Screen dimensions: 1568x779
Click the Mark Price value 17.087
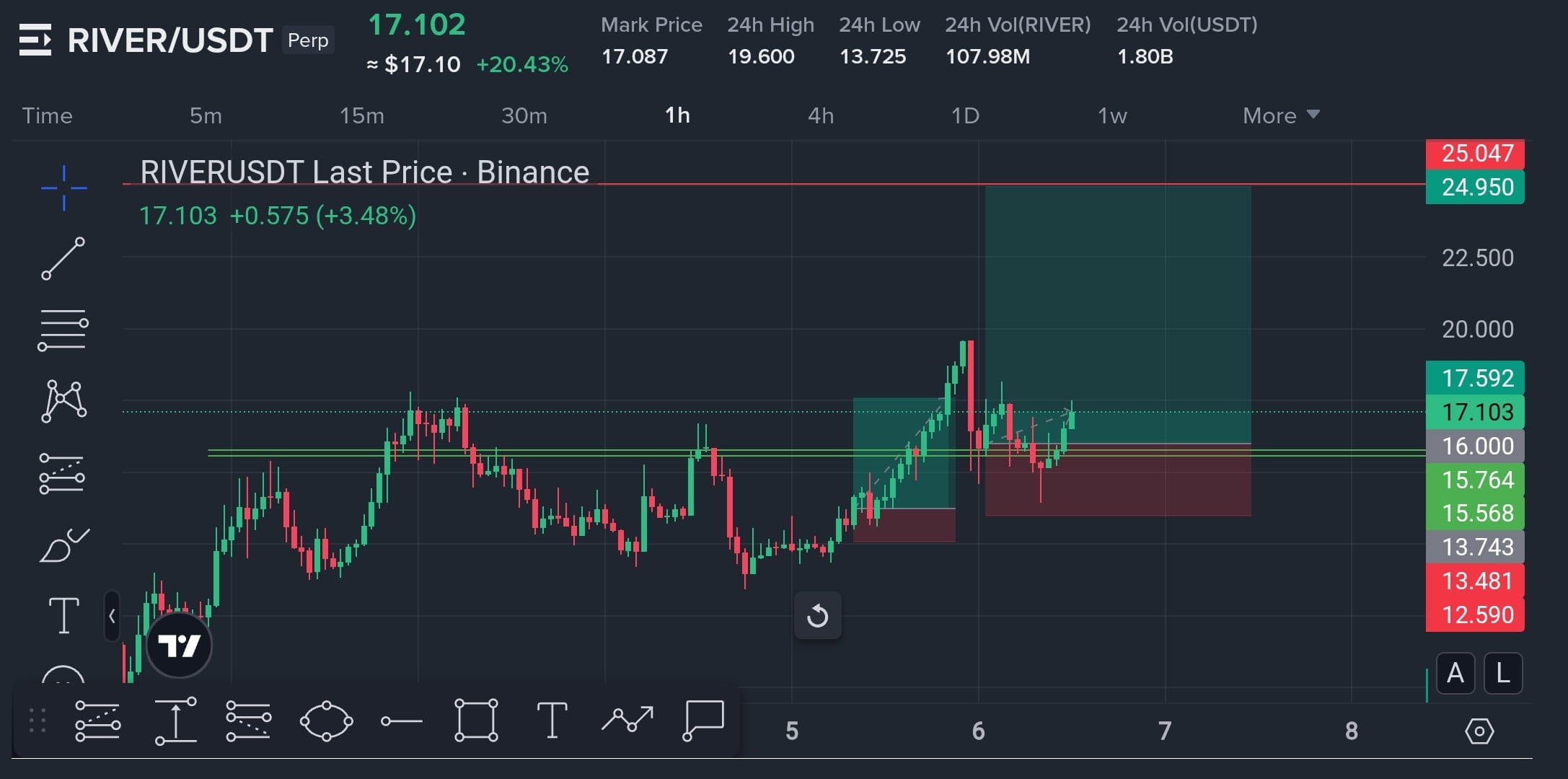(x=635, y=56)
